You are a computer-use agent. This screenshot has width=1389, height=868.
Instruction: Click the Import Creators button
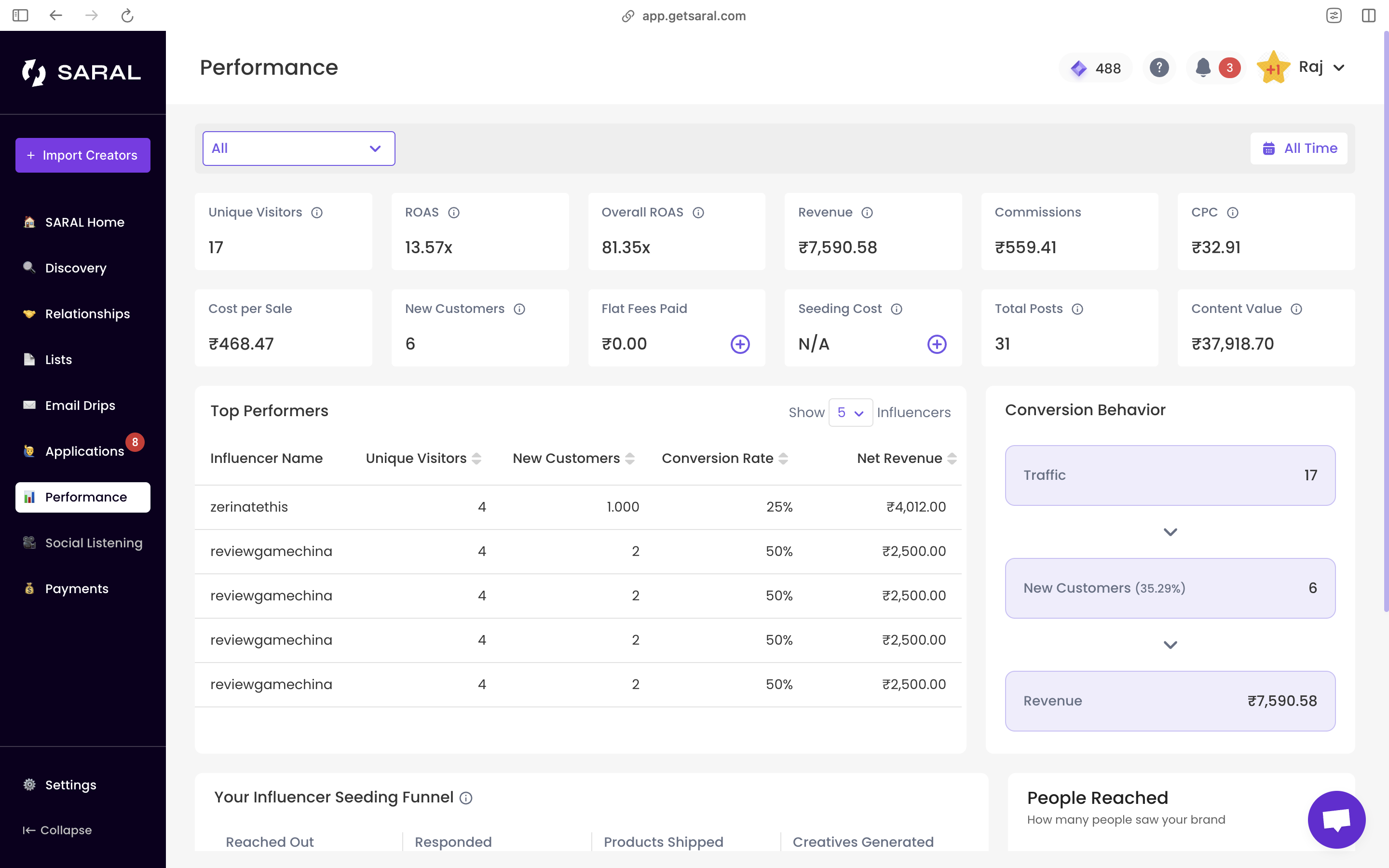point(82,155)
